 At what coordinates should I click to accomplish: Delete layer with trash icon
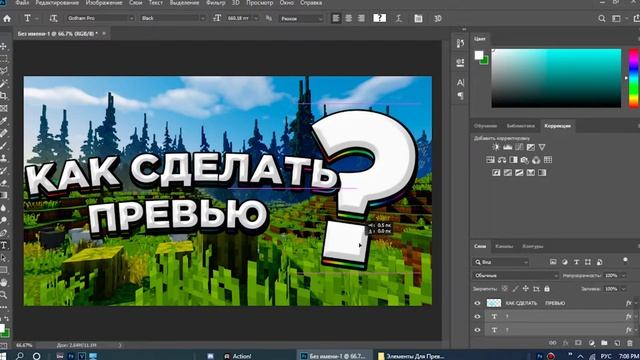pos(629,343)
